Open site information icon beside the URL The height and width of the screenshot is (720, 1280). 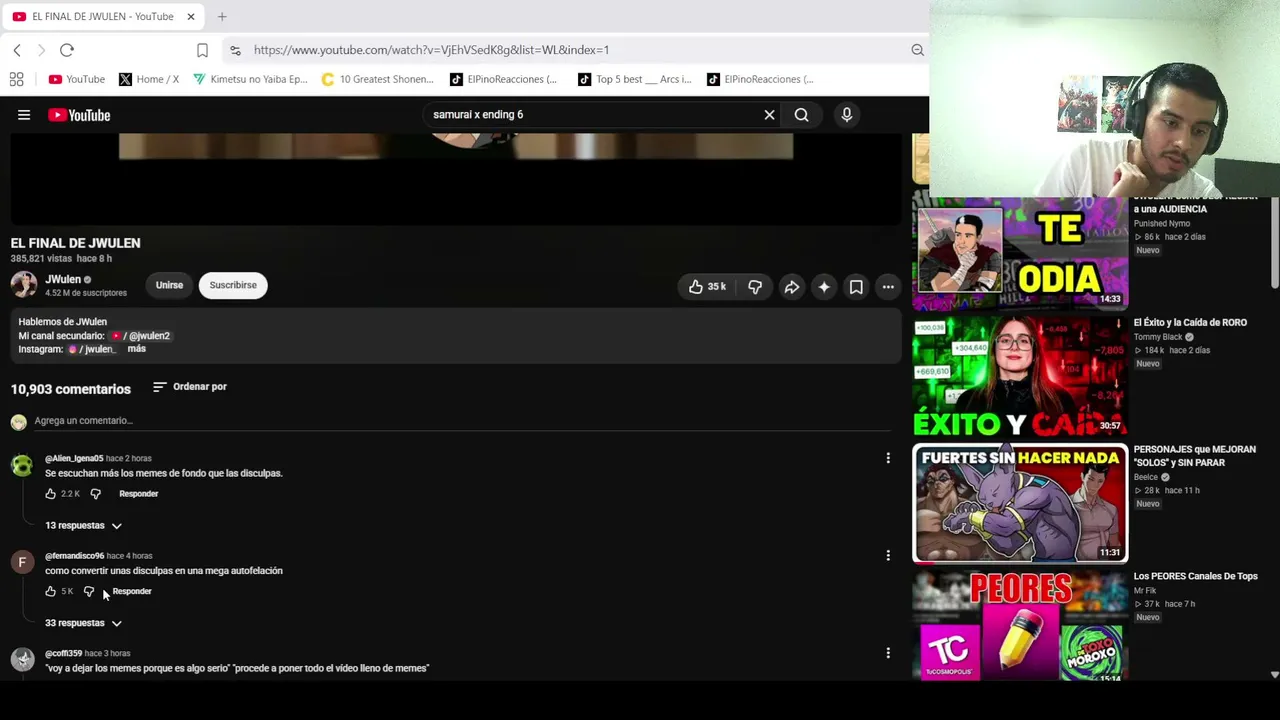235,50
